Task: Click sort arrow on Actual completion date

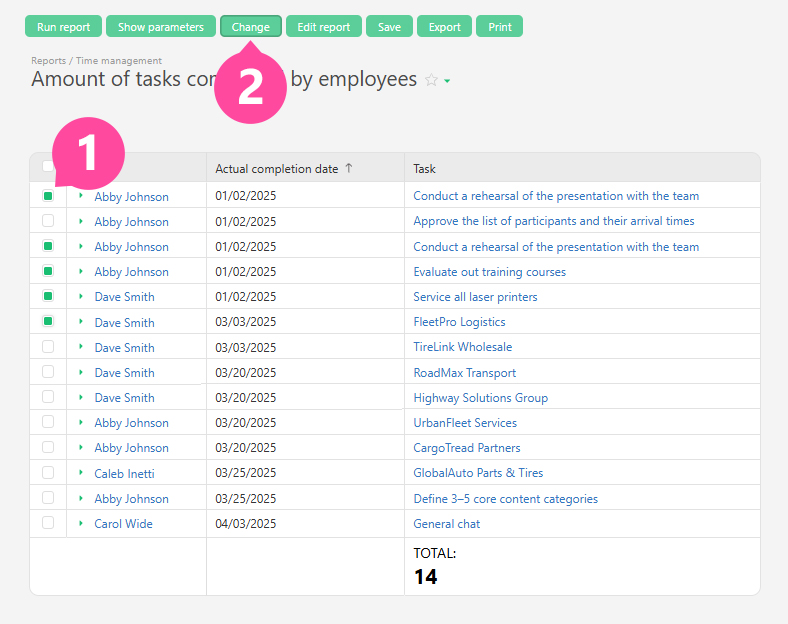Action: [348, 169]
